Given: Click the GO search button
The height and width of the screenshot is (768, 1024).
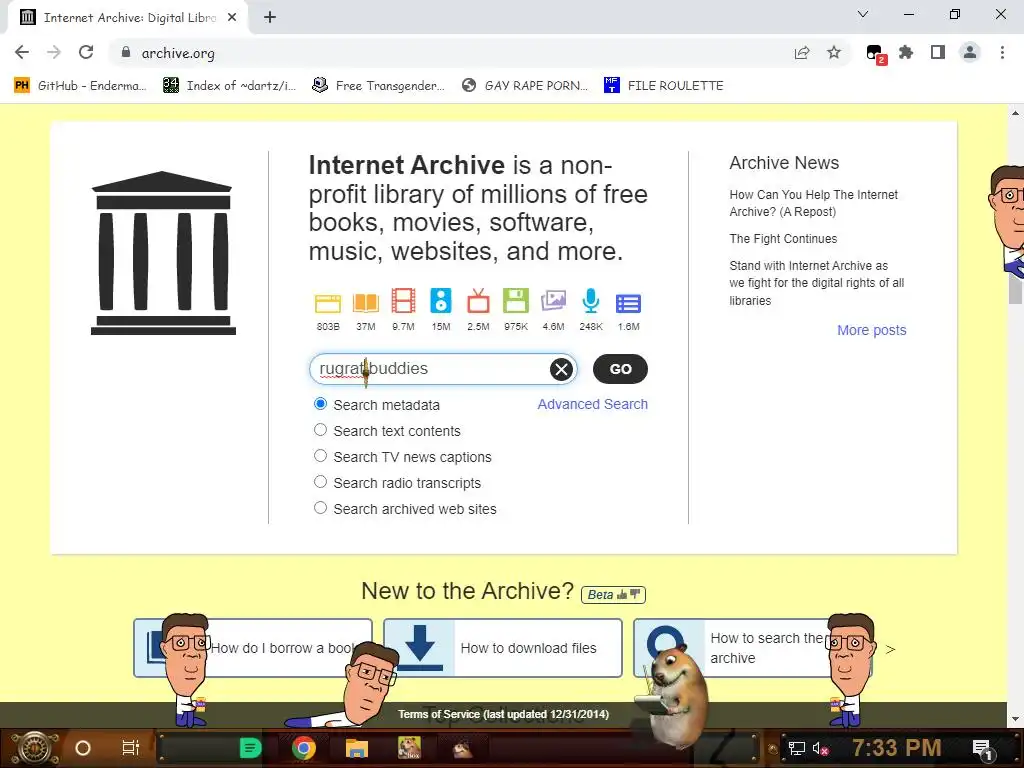Looking at the screenshot, I should point(620,369).
